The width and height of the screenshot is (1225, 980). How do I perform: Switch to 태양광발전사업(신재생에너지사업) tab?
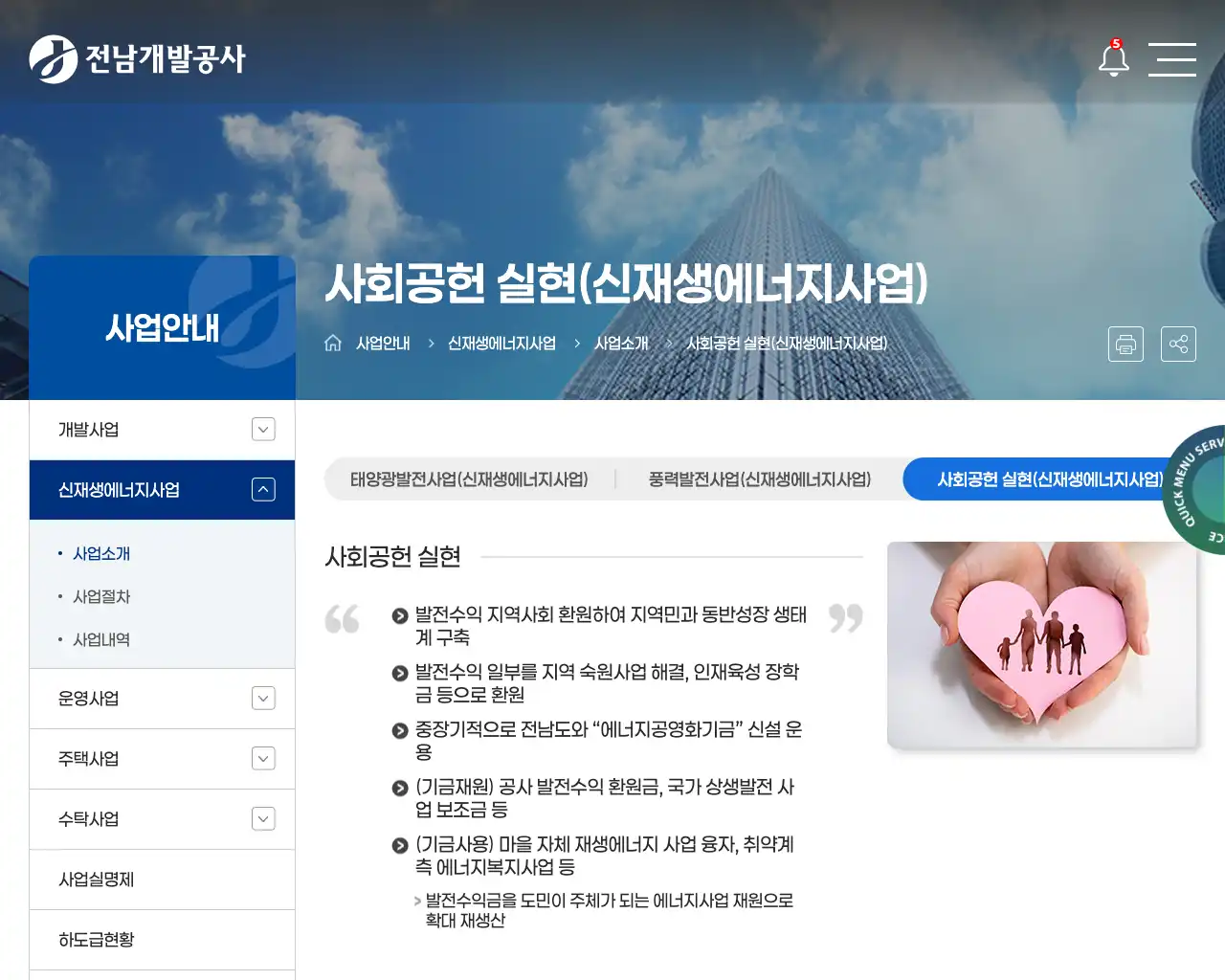coord(469,479)
